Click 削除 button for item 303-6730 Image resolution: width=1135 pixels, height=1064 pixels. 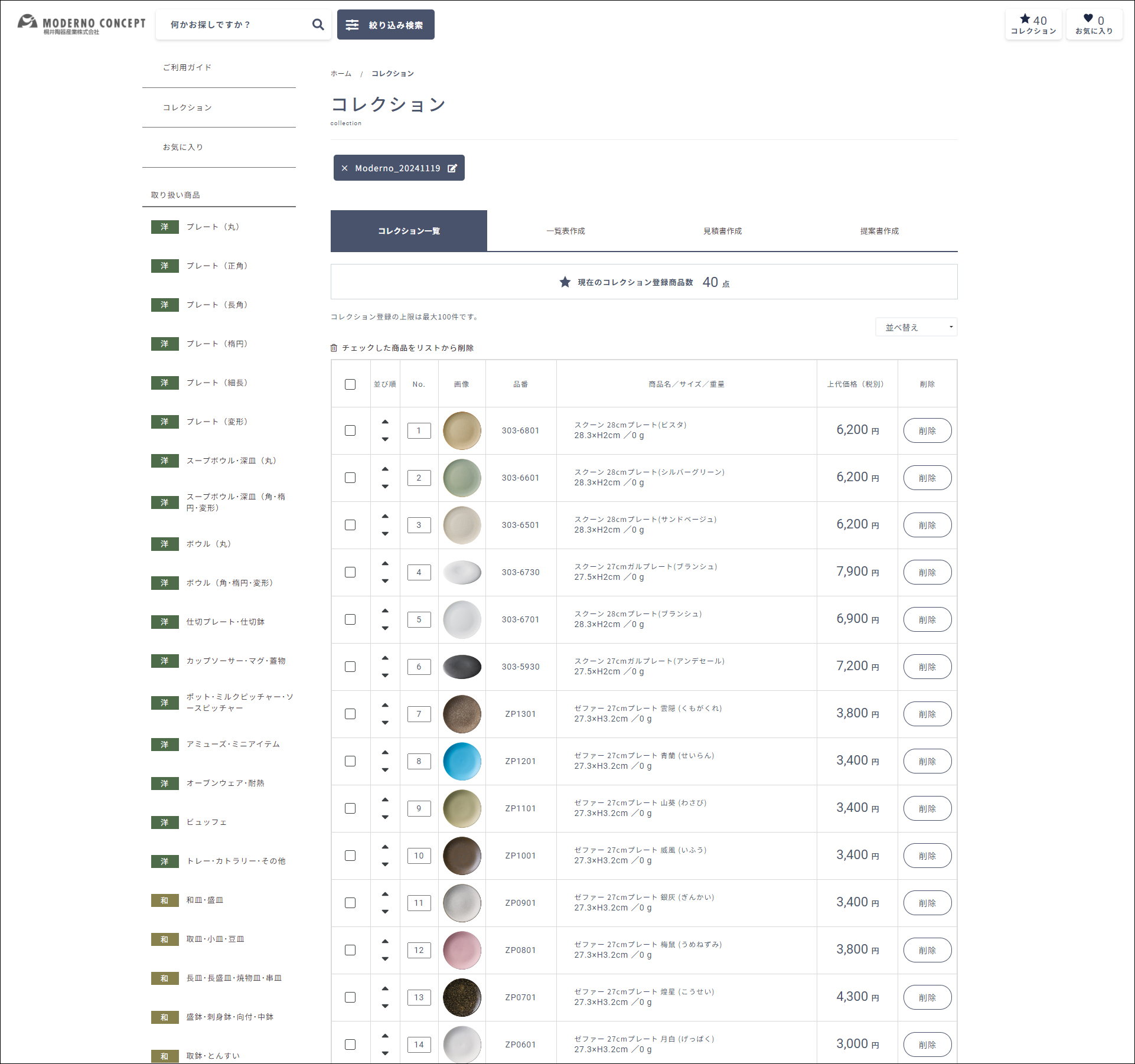click(x=927, y=572)
